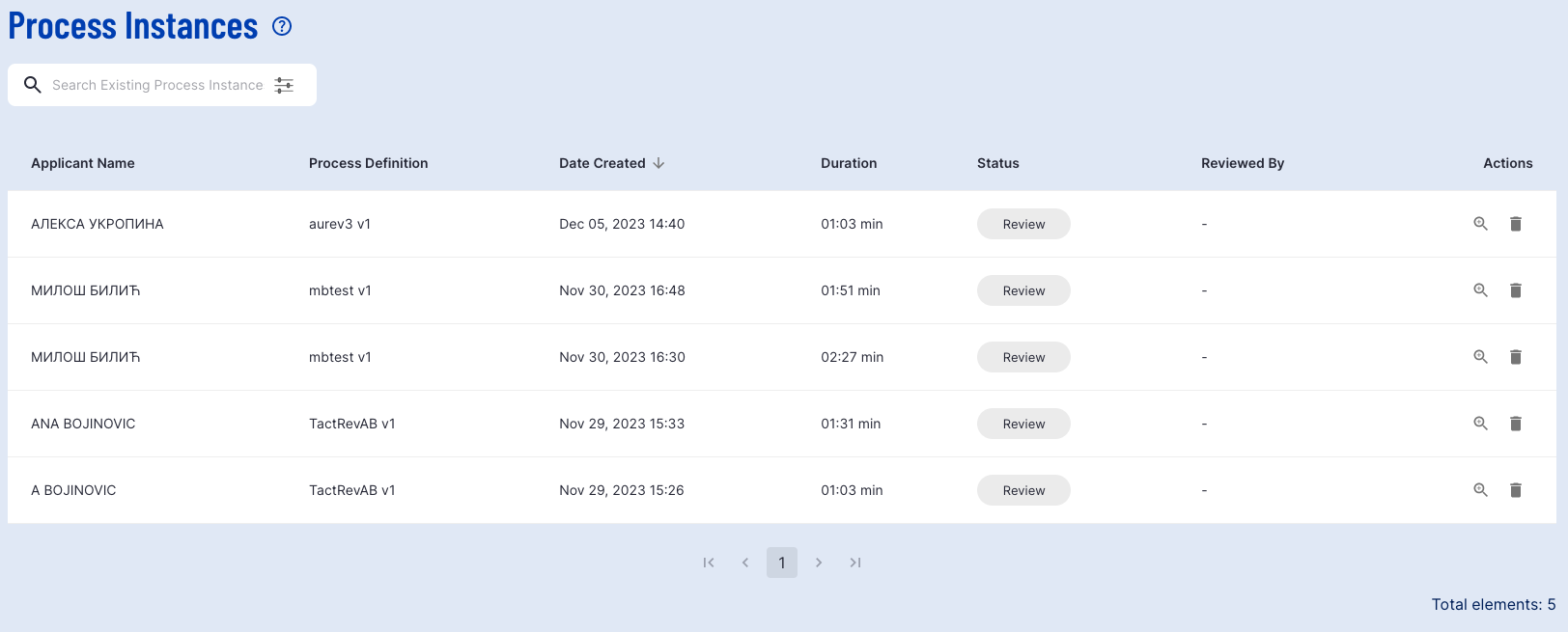The width and height of the screenshot is (1568, 632).
Task: Sort by Applicant Name column header
Action: (x=83, y=163)
